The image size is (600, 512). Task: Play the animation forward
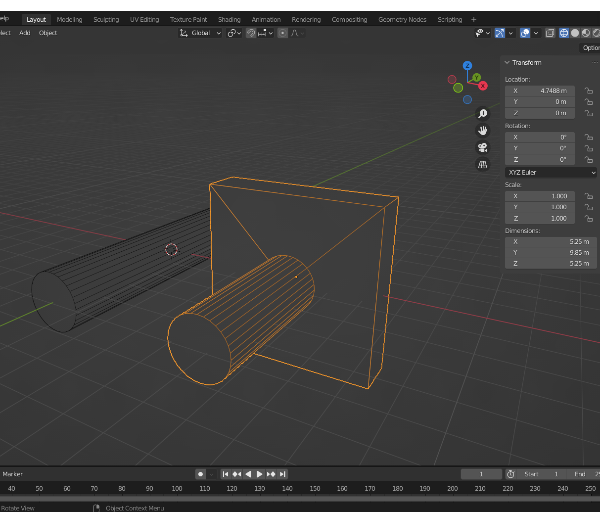click(x=259, y=474)
